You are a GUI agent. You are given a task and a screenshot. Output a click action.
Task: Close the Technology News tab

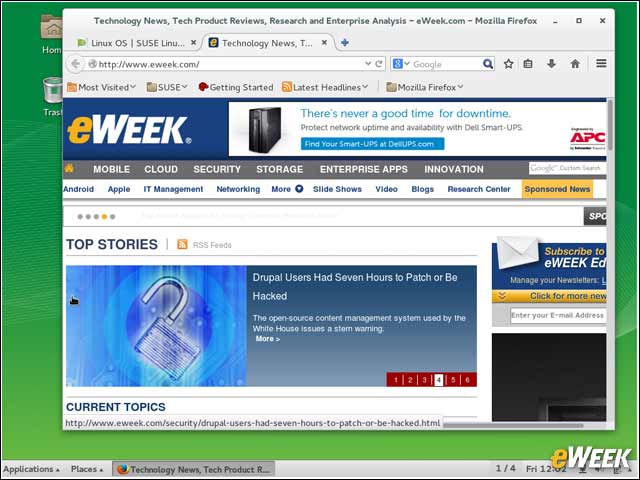point(324,42)
